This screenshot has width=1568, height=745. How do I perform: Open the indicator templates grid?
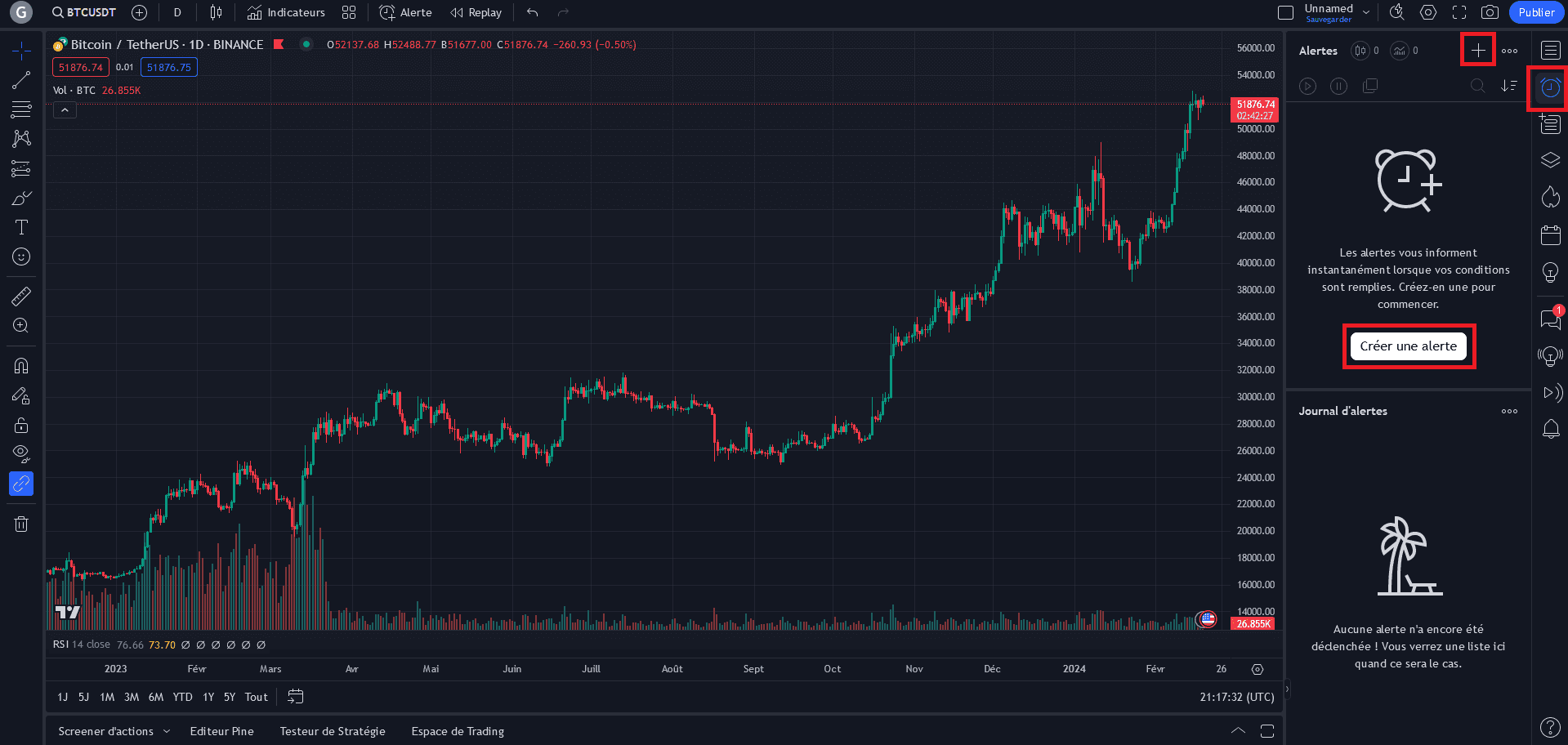pos(349,12)
